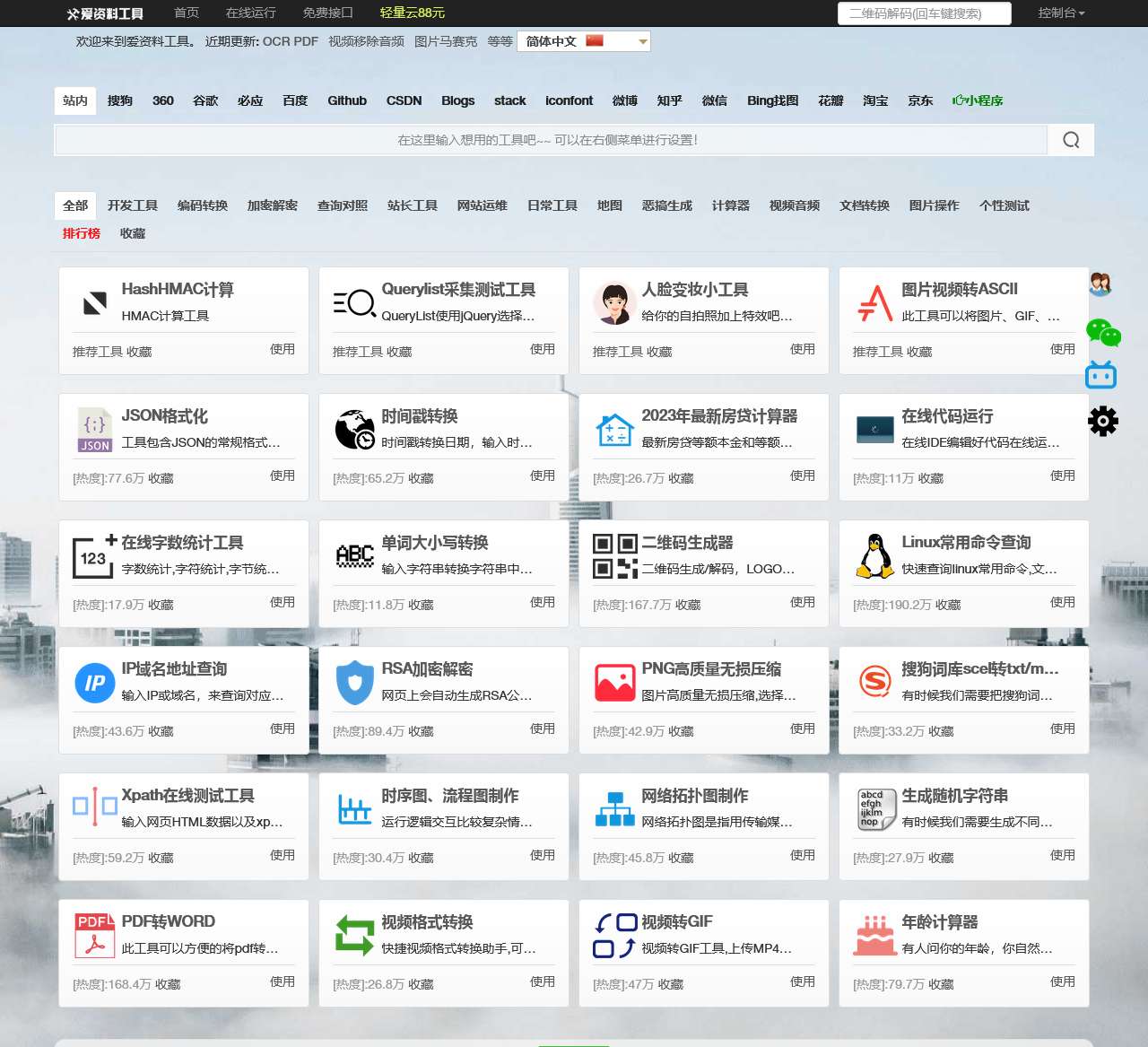This screenshot has height=1047, width=1148.
Task: Open the WeChat icon in right sidebar
Action: point(1102,333)
